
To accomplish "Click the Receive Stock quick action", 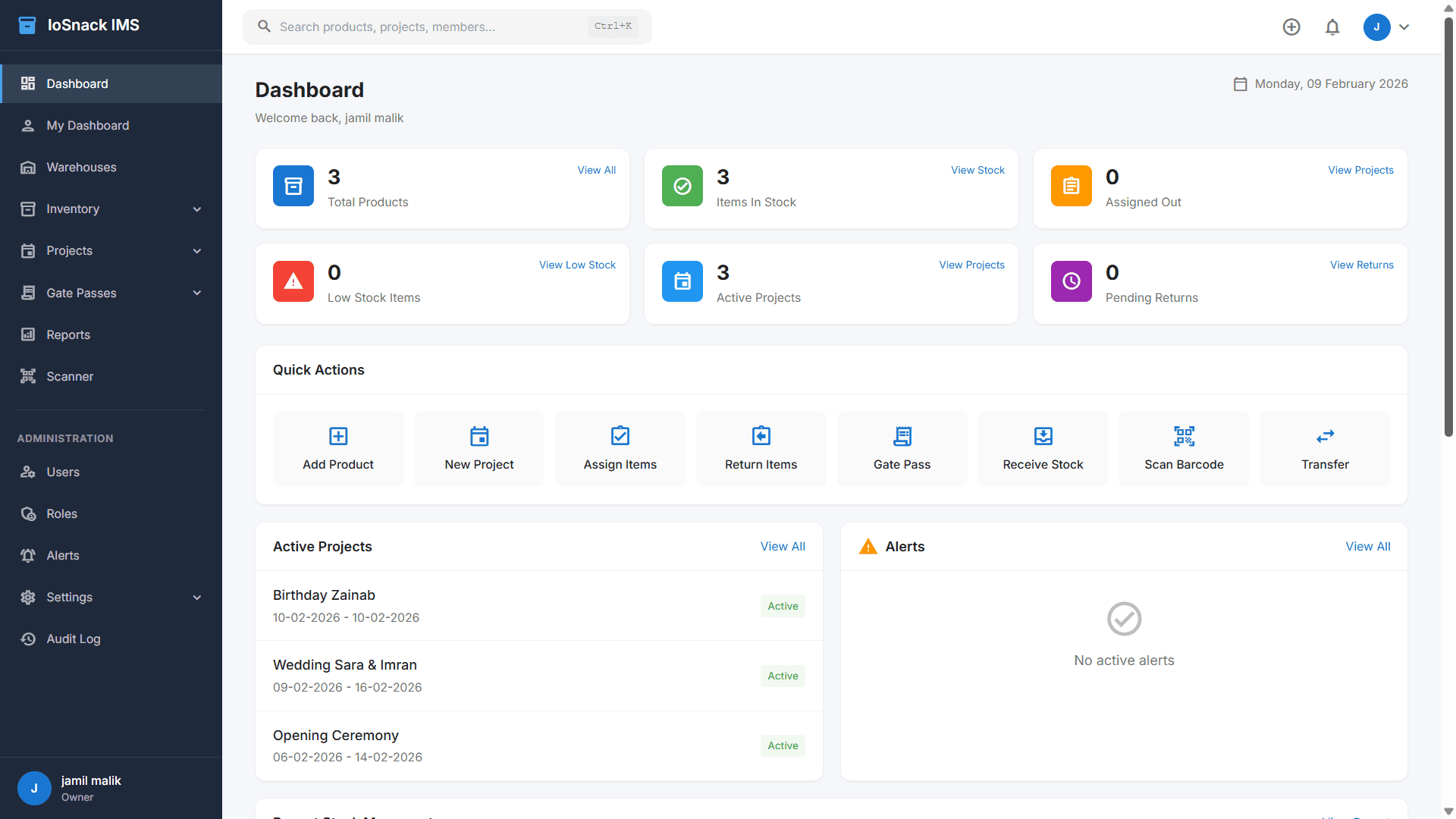I will point(1043,448).
